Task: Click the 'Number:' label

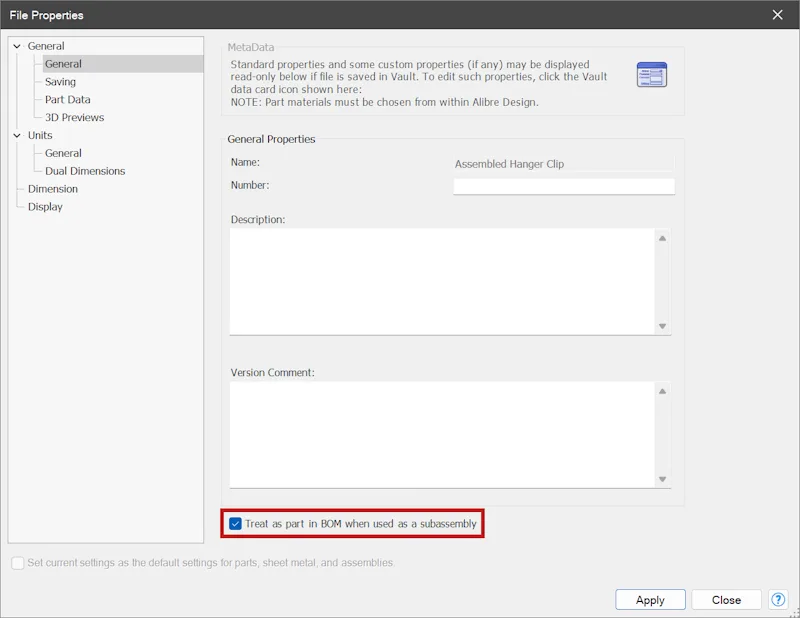Action: click(x=249, y=185)
